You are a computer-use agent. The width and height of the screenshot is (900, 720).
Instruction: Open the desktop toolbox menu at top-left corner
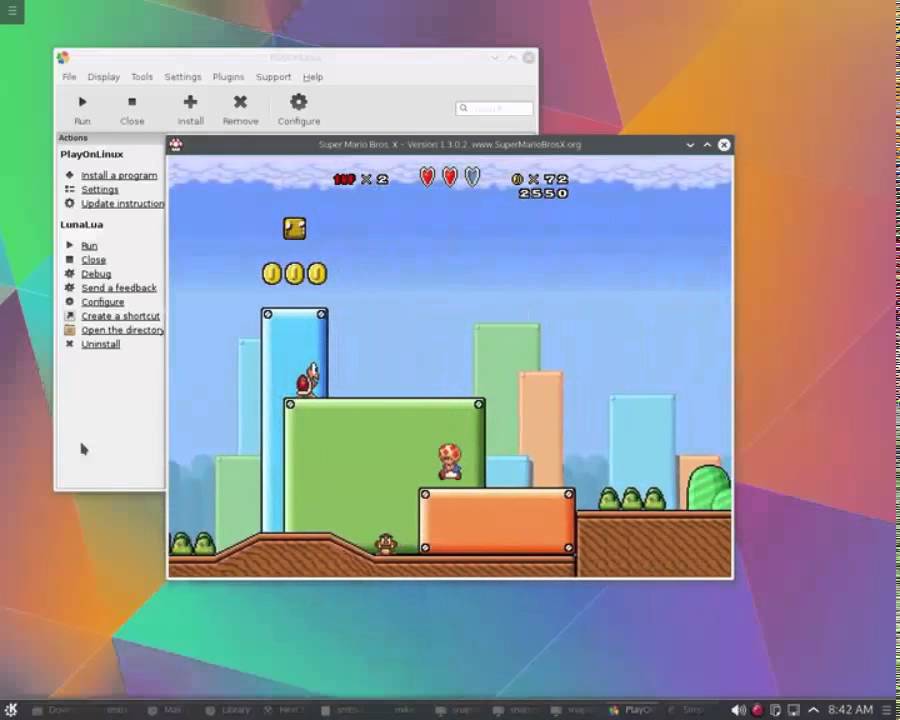tap(12, 11)
